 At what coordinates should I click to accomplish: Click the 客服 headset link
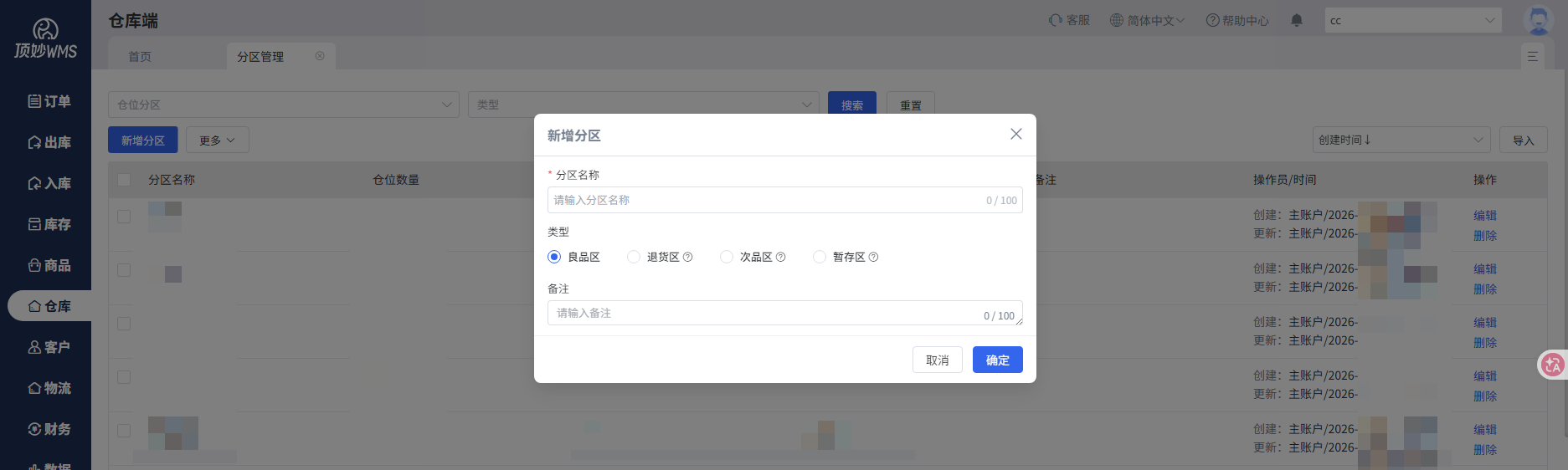1069,20
